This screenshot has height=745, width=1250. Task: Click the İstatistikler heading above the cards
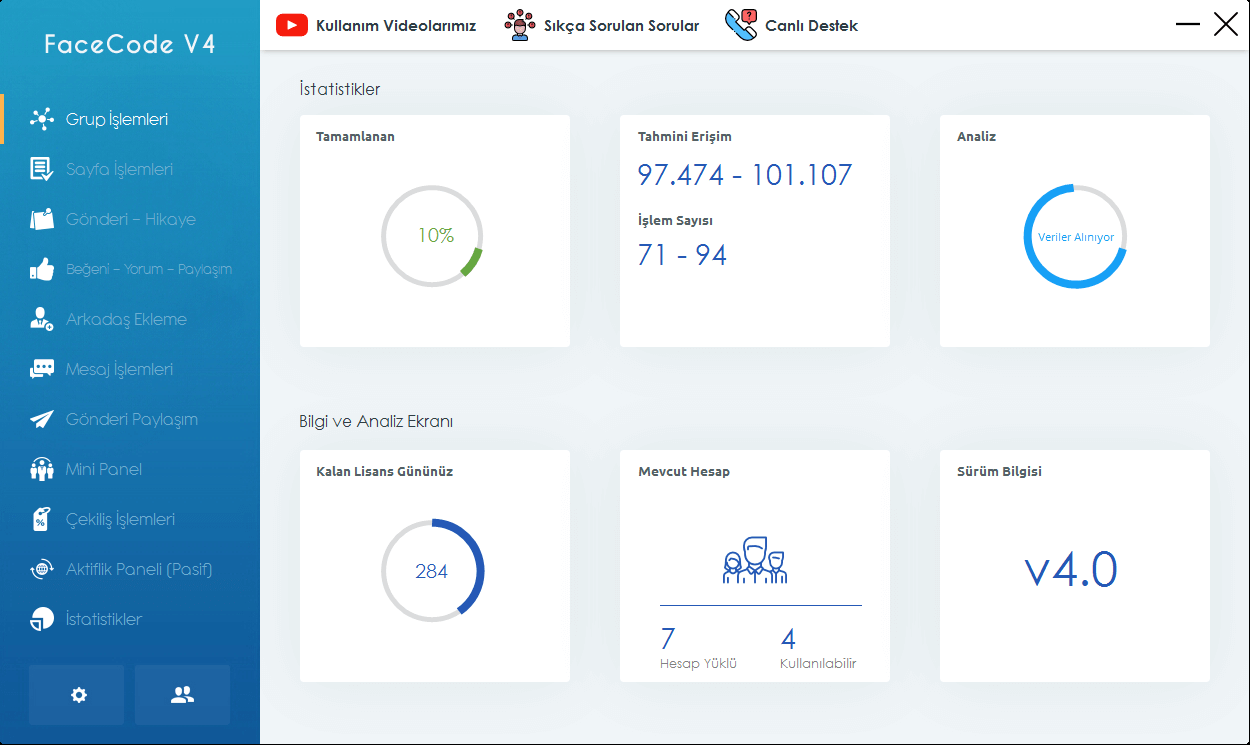click(x=339, y=89)
